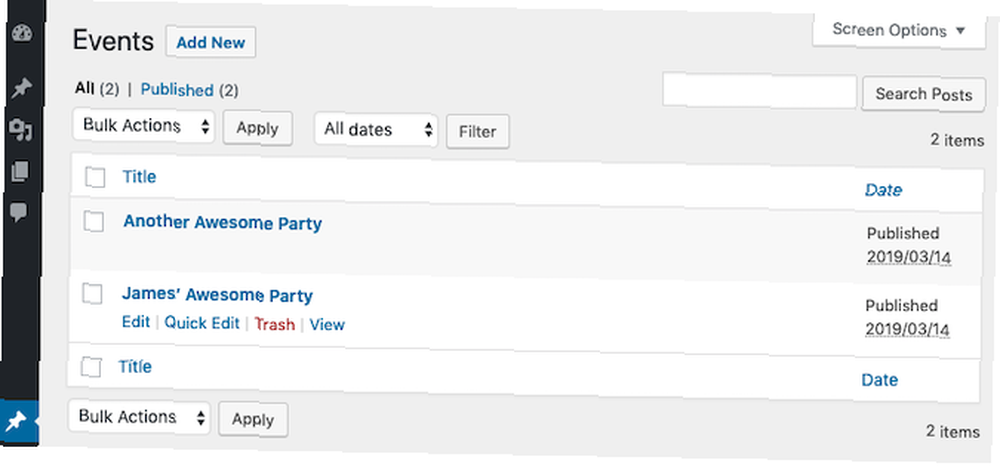The image size is (1000, 466).
Task: Toggle the select-all checkbox in the top header
Action: pos(96,177)
